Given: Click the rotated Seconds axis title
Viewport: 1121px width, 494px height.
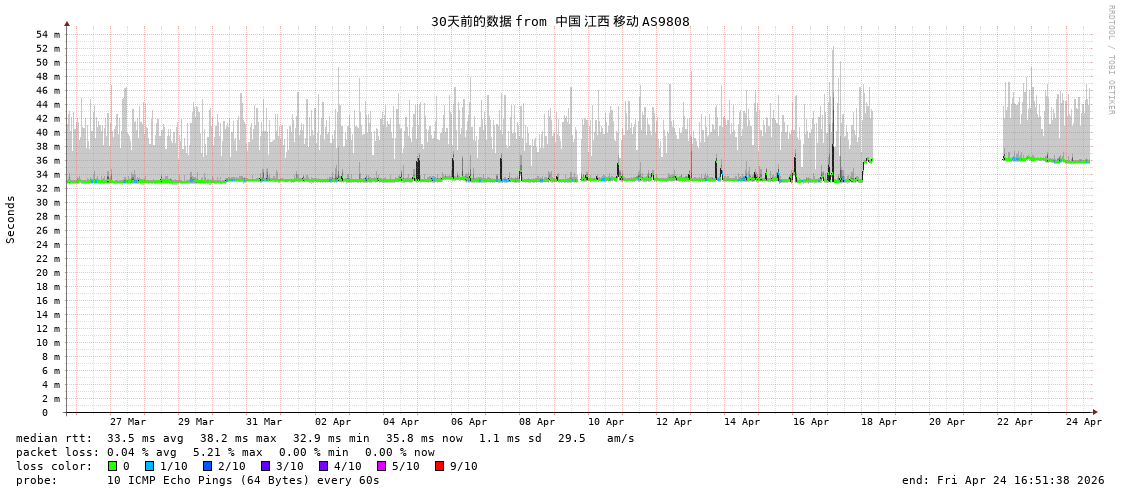Looking at the screenshot, I should pos(11,219).
